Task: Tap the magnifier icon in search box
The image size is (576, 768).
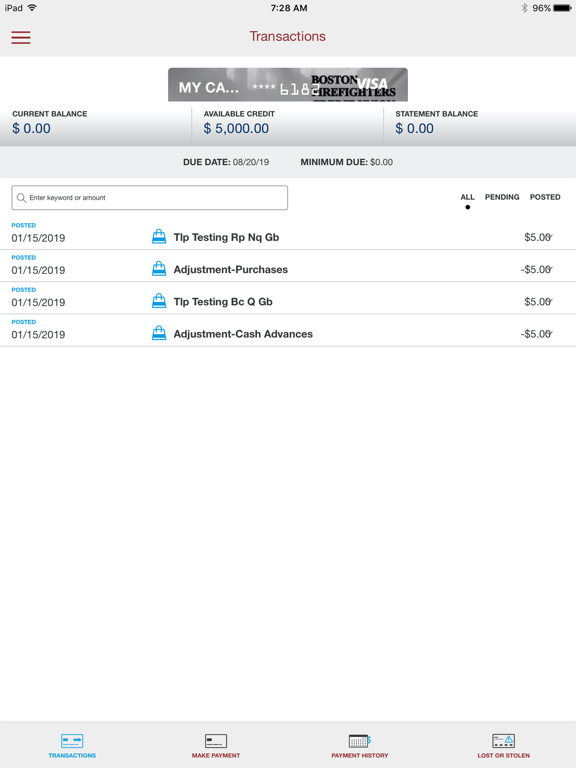Action: click(x=21, y=198)
